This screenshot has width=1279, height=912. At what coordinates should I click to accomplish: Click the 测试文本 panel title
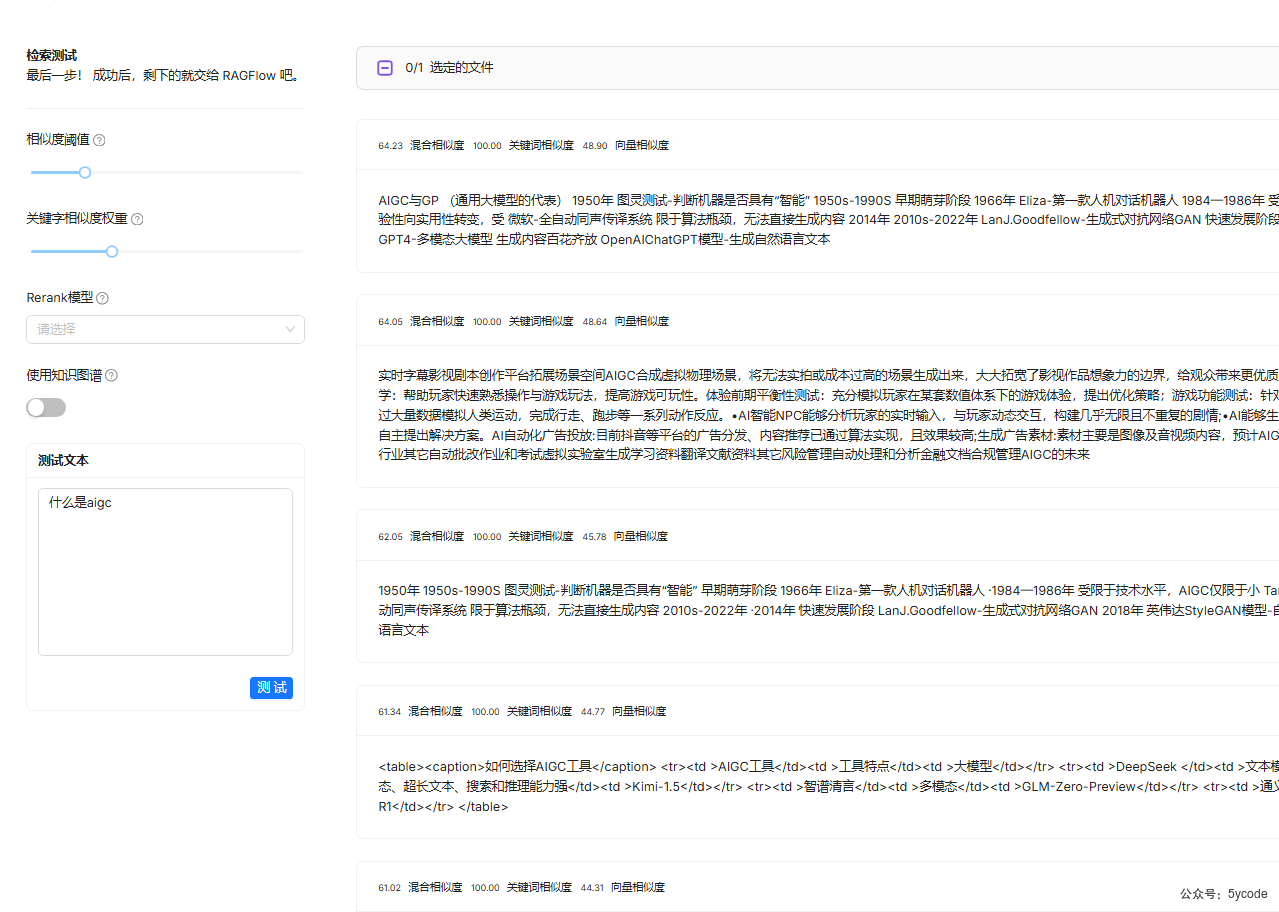coord(63,460)
